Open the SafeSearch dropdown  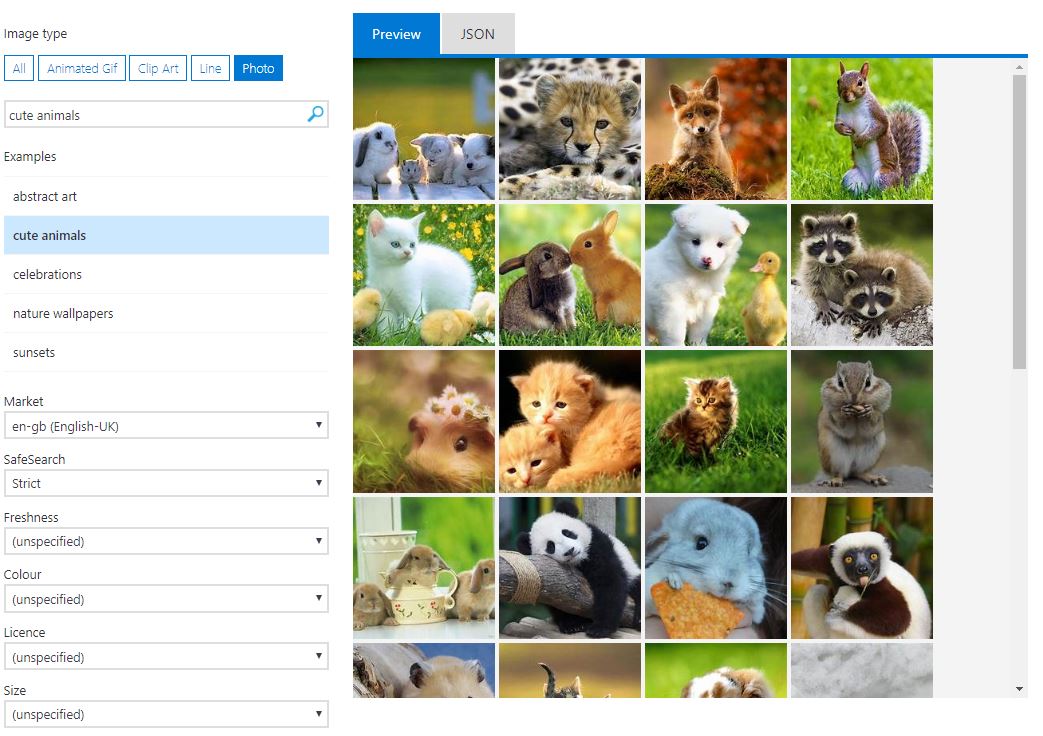tap(166, 483)
